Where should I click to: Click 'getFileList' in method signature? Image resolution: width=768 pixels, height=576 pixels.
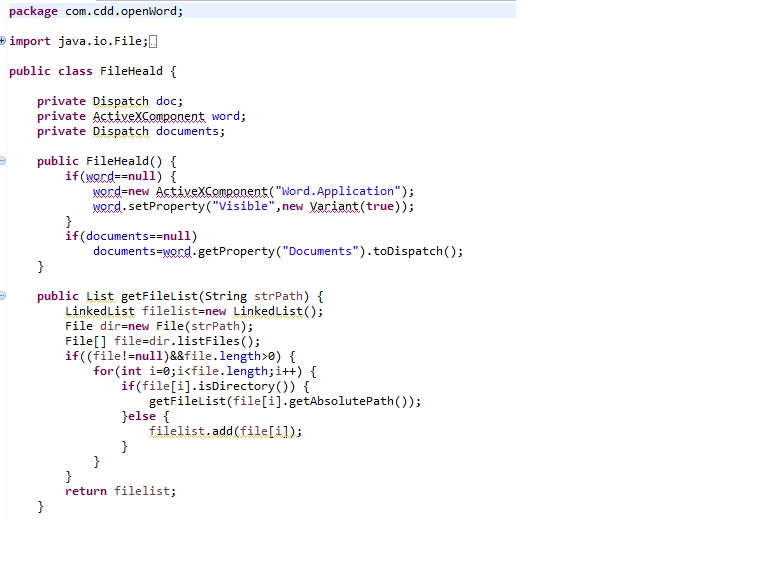click(159, 296)
